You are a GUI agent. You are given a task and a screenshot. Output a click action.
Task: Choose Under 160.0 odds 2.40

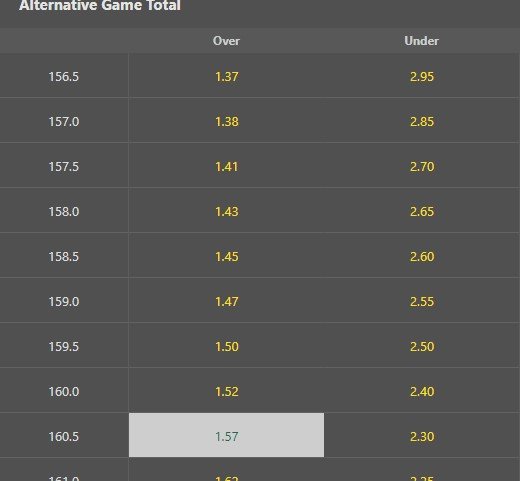(422, 391)
